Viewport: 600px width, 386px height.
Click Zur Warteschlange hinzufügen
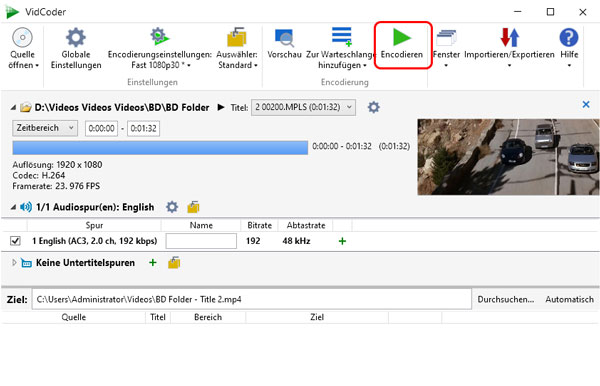(x=341, y=48)
